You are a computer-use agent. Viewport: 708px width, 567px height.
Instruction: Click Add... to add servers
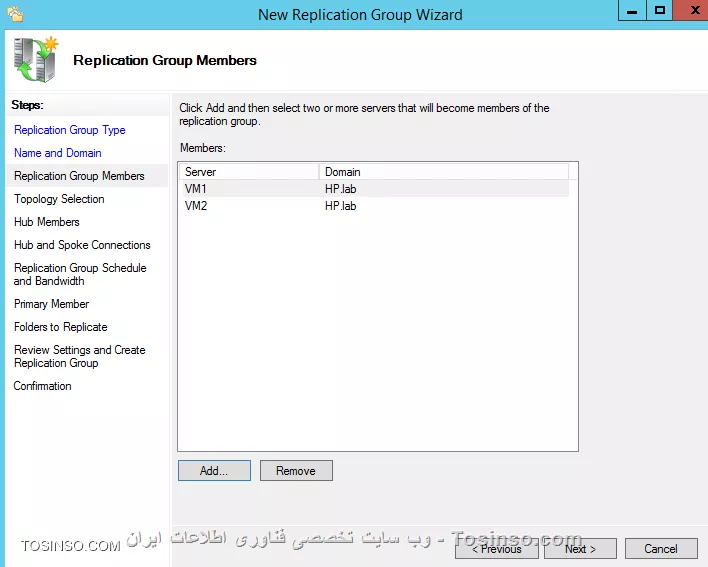click(x=214, y=471)
